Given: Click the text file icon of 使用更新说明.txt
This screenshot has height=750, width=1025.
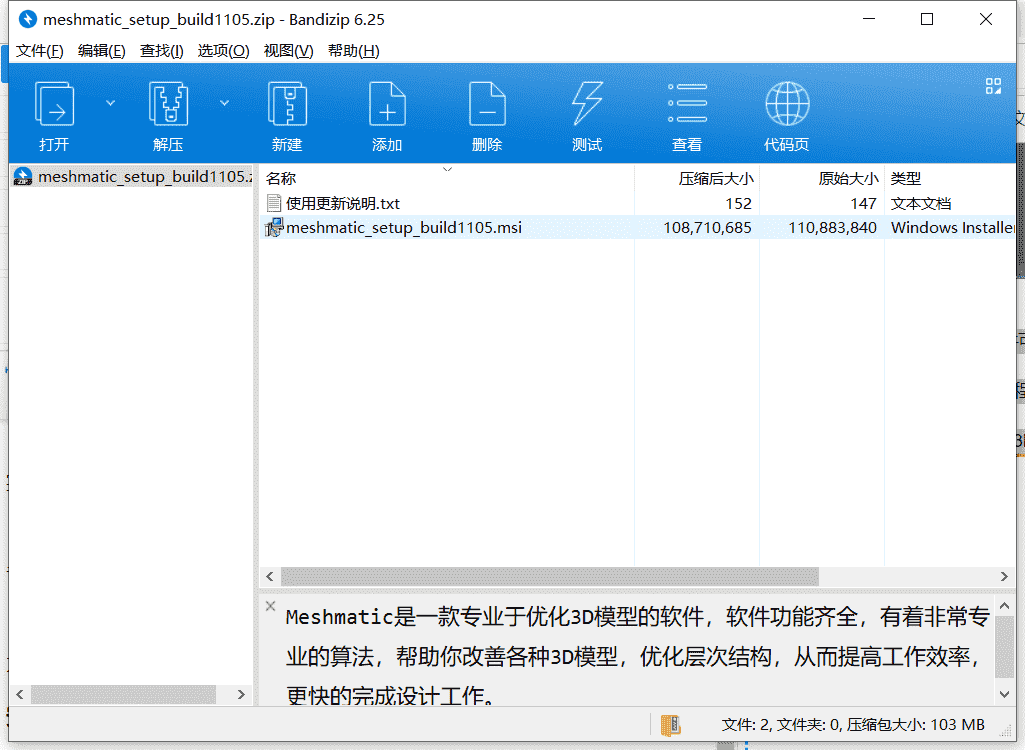Looking at the screenshot, I should [274, 203].
